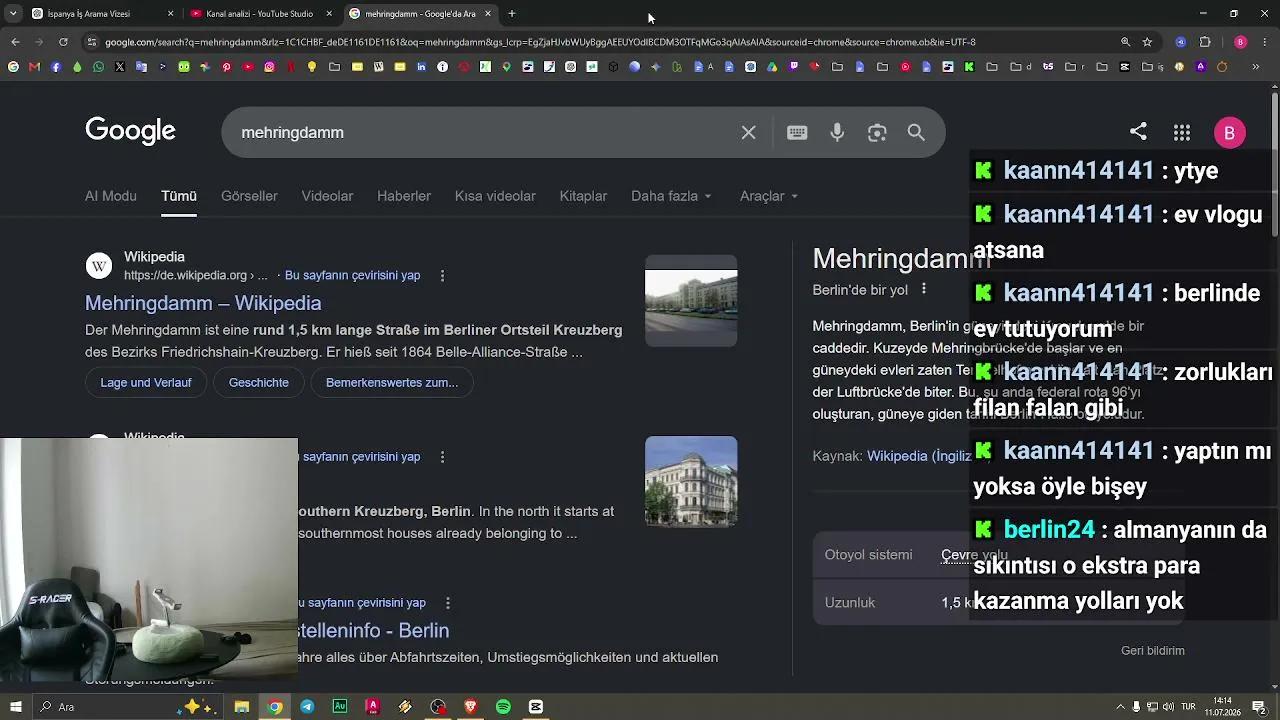Share the search results page
Screen dimensions: 1280x720
(x=1138, y=131)
